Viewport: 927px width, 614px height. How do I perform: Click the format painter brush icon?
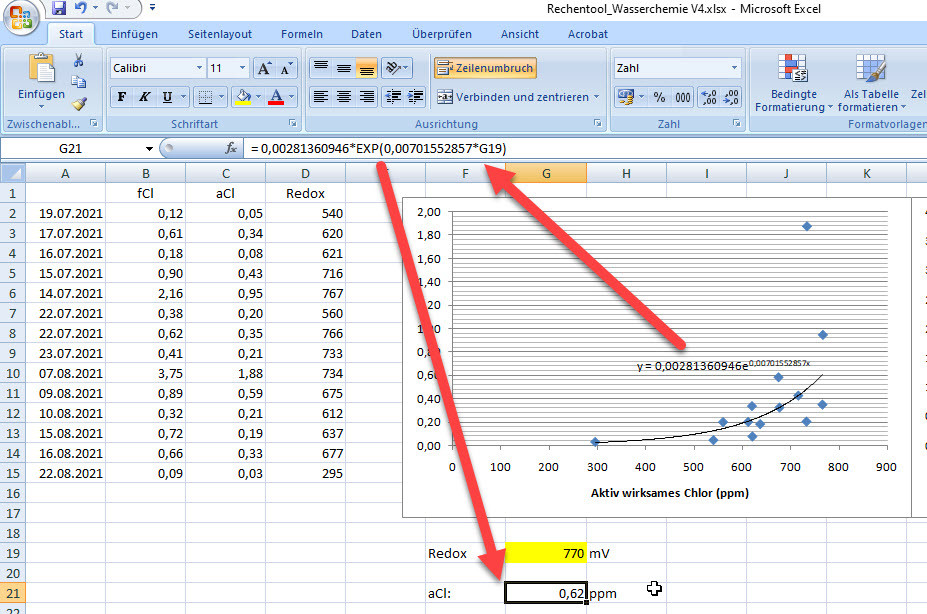(79, 103)
